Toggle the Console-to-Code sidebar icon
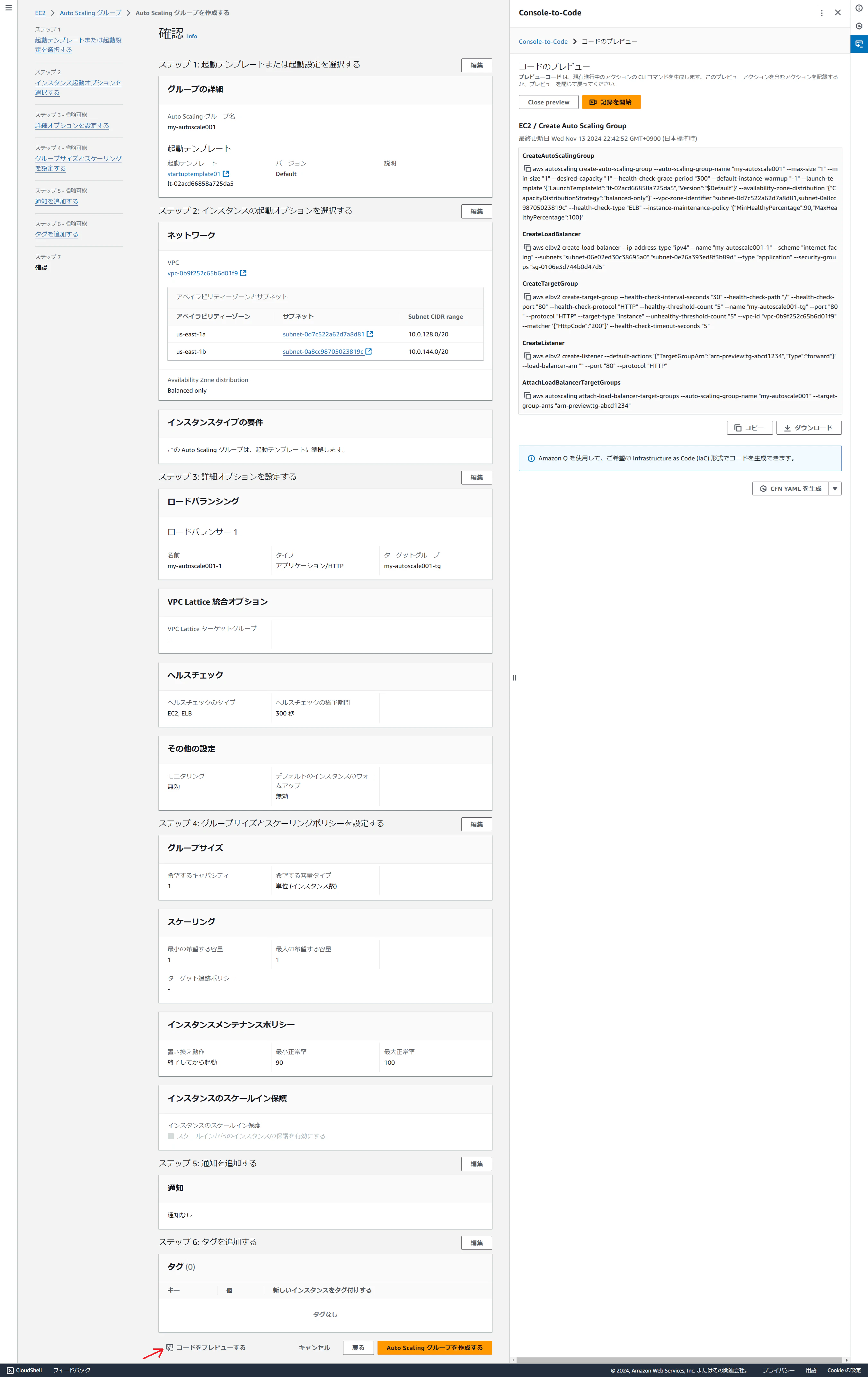Screen dimensions: 868x1377 tap(859, 44)
